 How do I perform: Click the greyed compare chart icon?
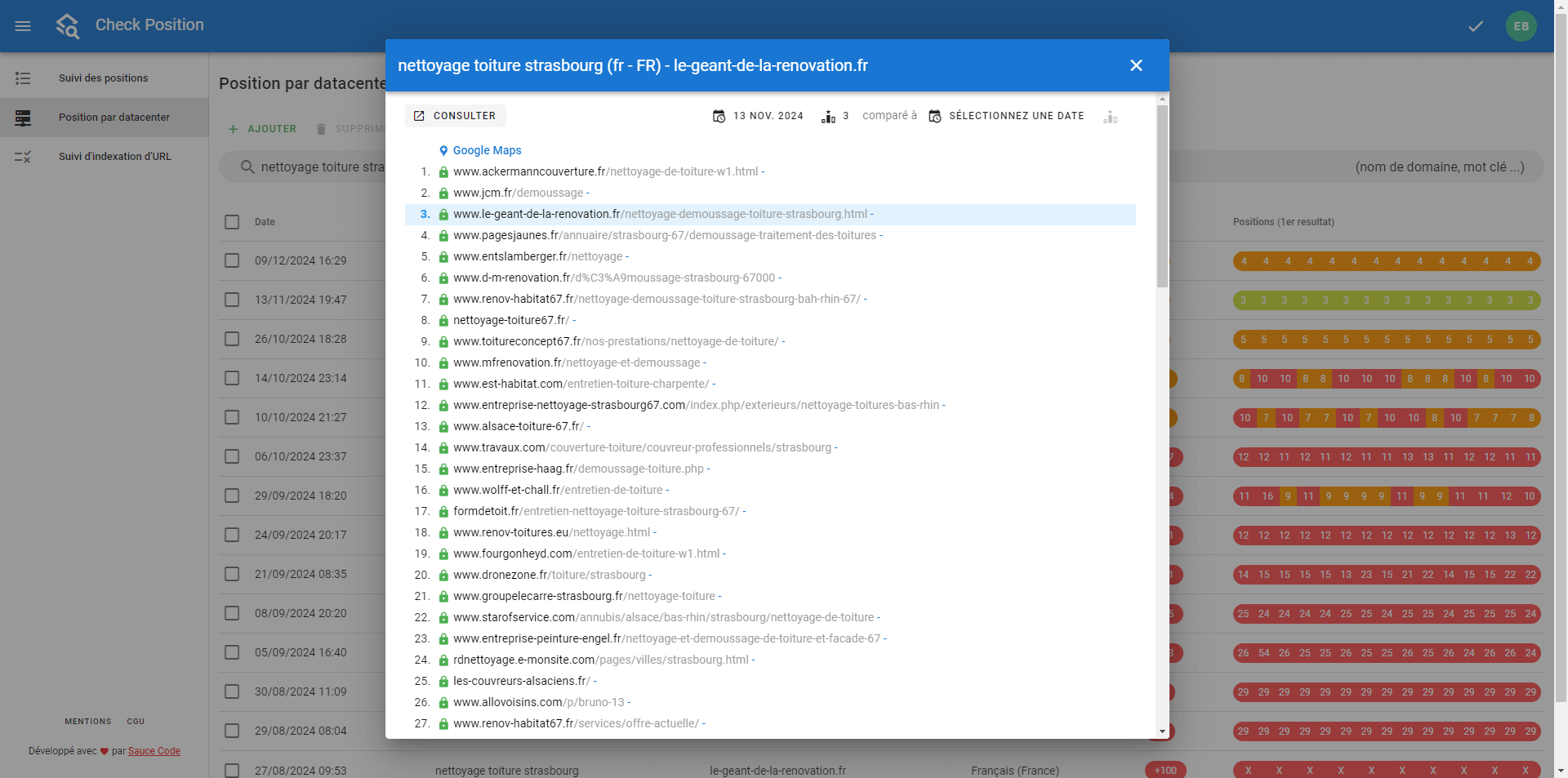(1110, 117)
